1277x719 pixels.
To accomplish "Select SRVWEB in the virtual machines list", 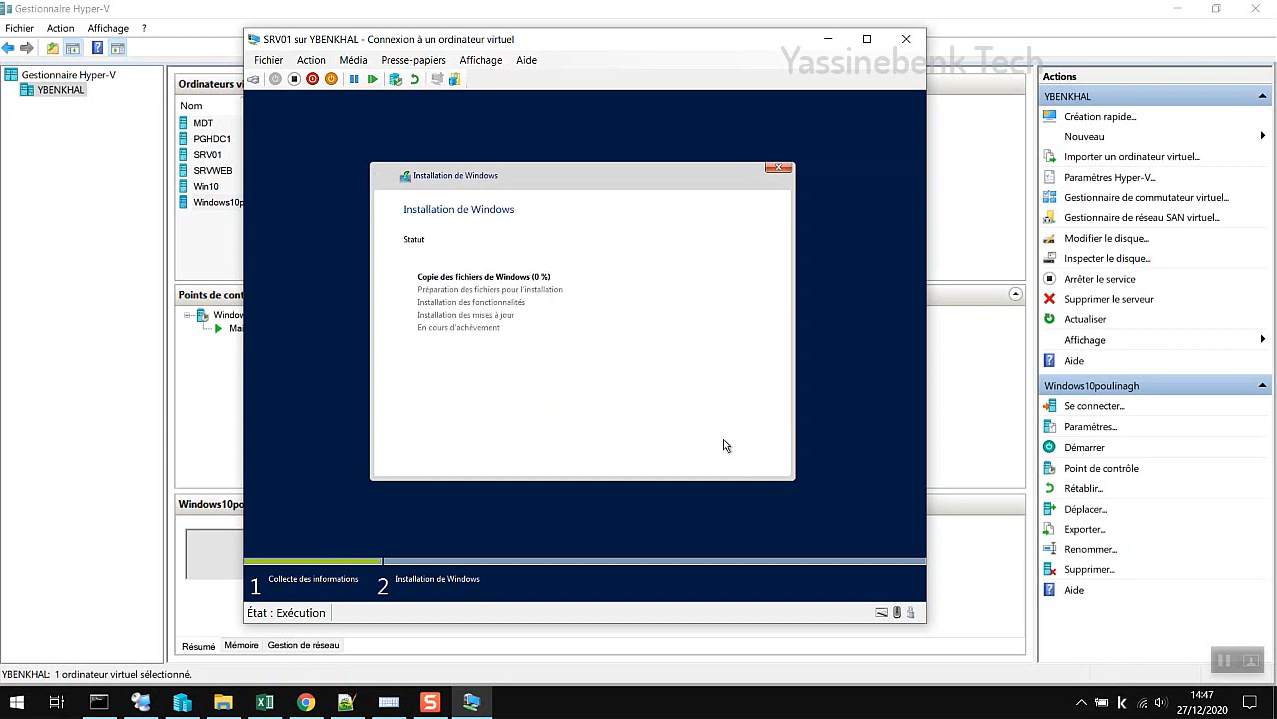I will [212, 171].
